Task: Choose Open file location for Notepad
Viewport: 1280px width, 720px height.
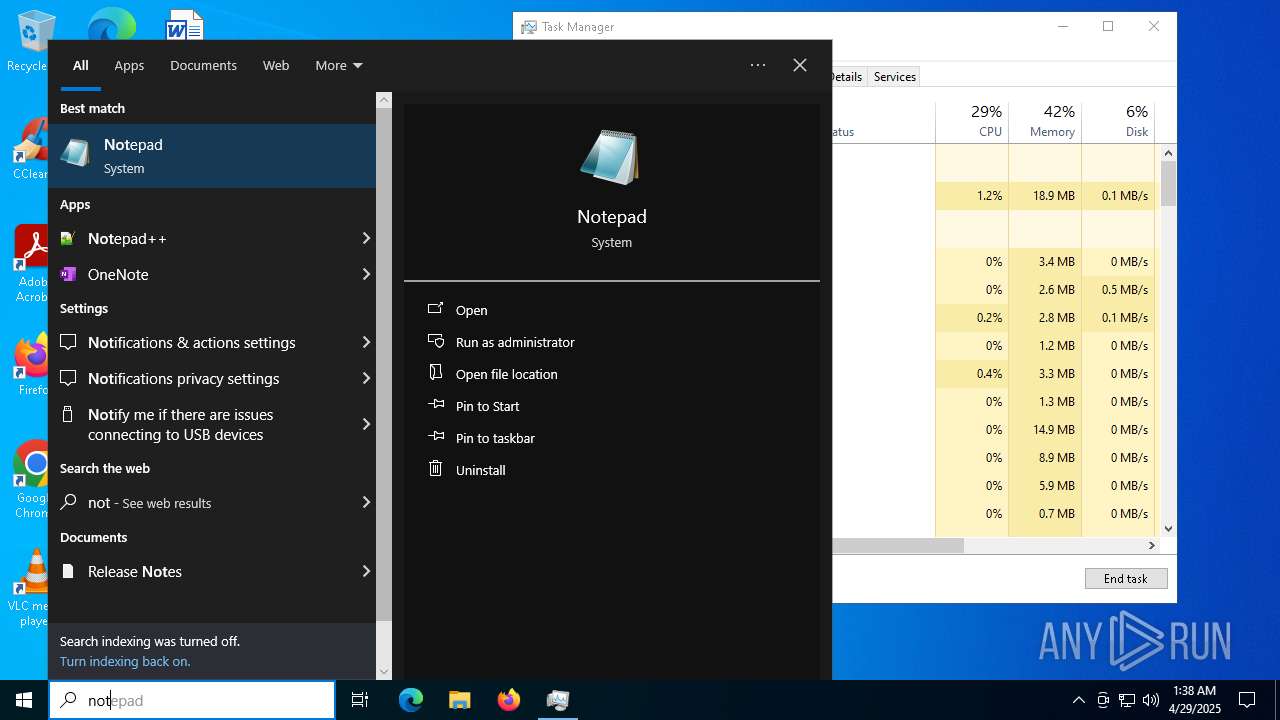Action: coord(507,374)
